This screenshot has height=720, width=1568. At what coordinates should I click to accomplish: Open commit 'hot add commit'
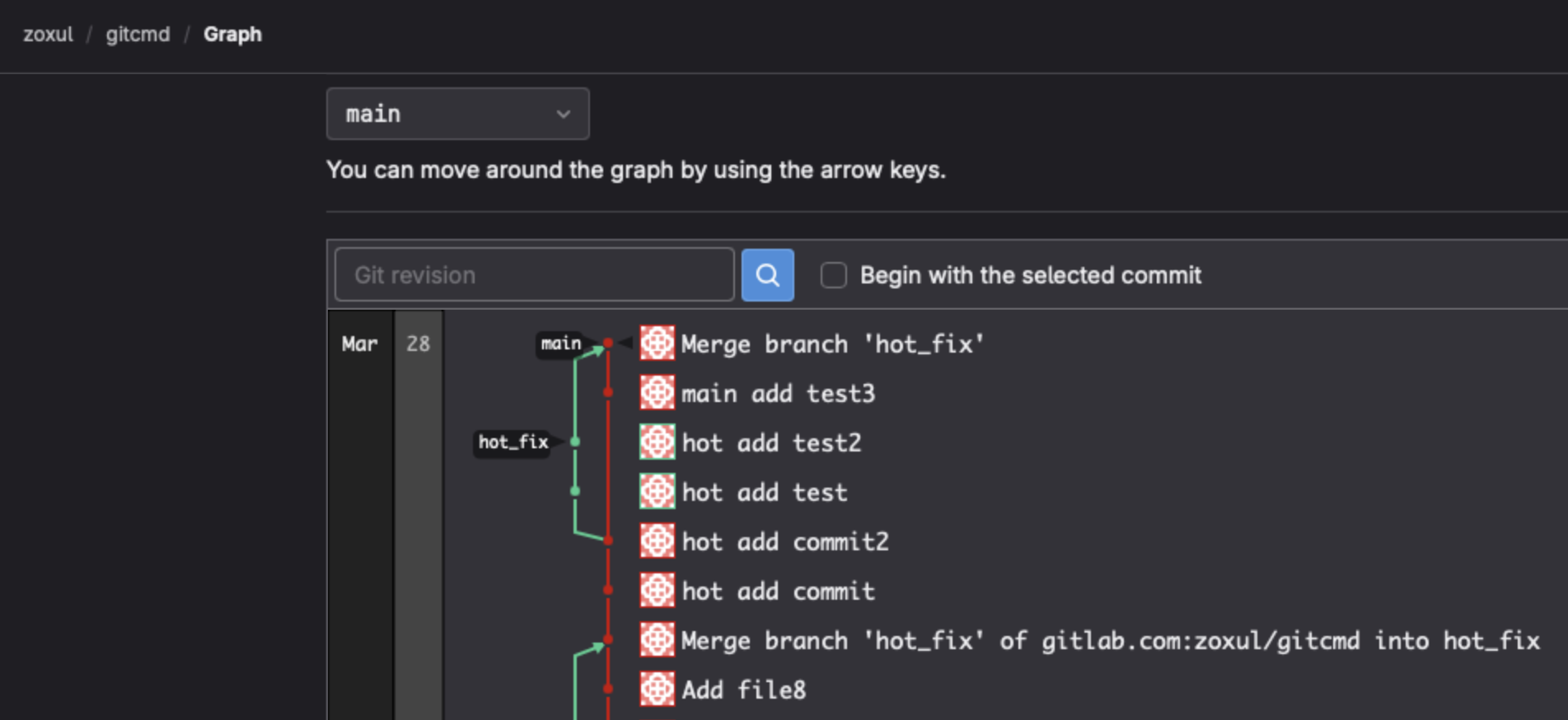[778, 591]
